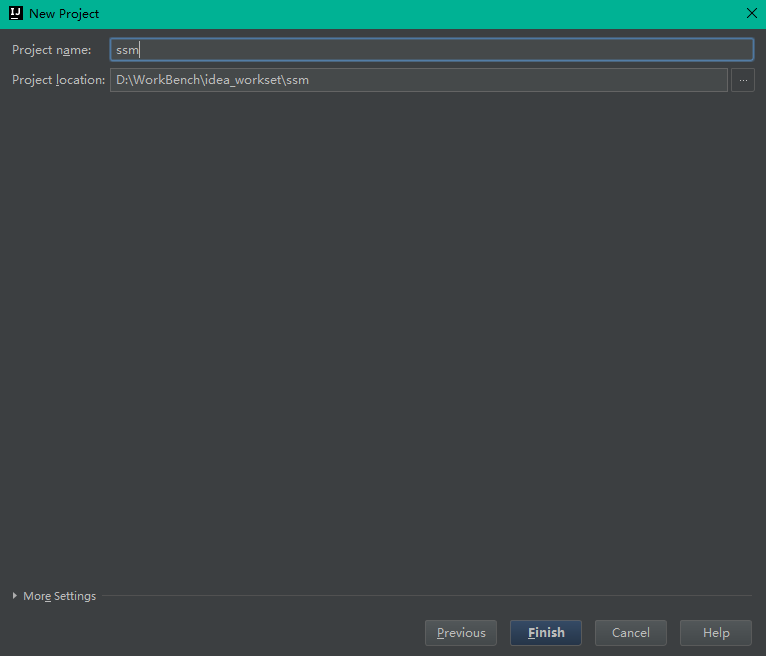Screen dimensions: 766x656
Task: Click the More Settings label text
Action: [60, 596]
